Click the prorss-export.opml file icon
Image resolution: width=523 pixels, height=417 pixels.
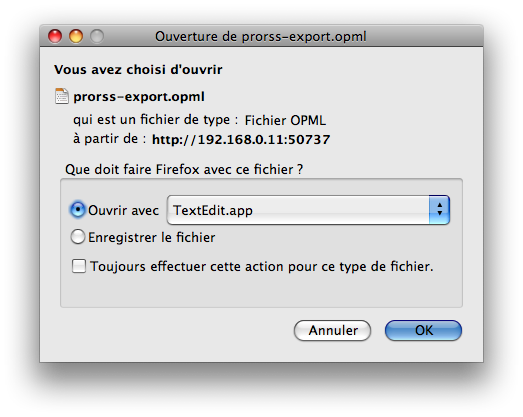[x=62, y=96]
